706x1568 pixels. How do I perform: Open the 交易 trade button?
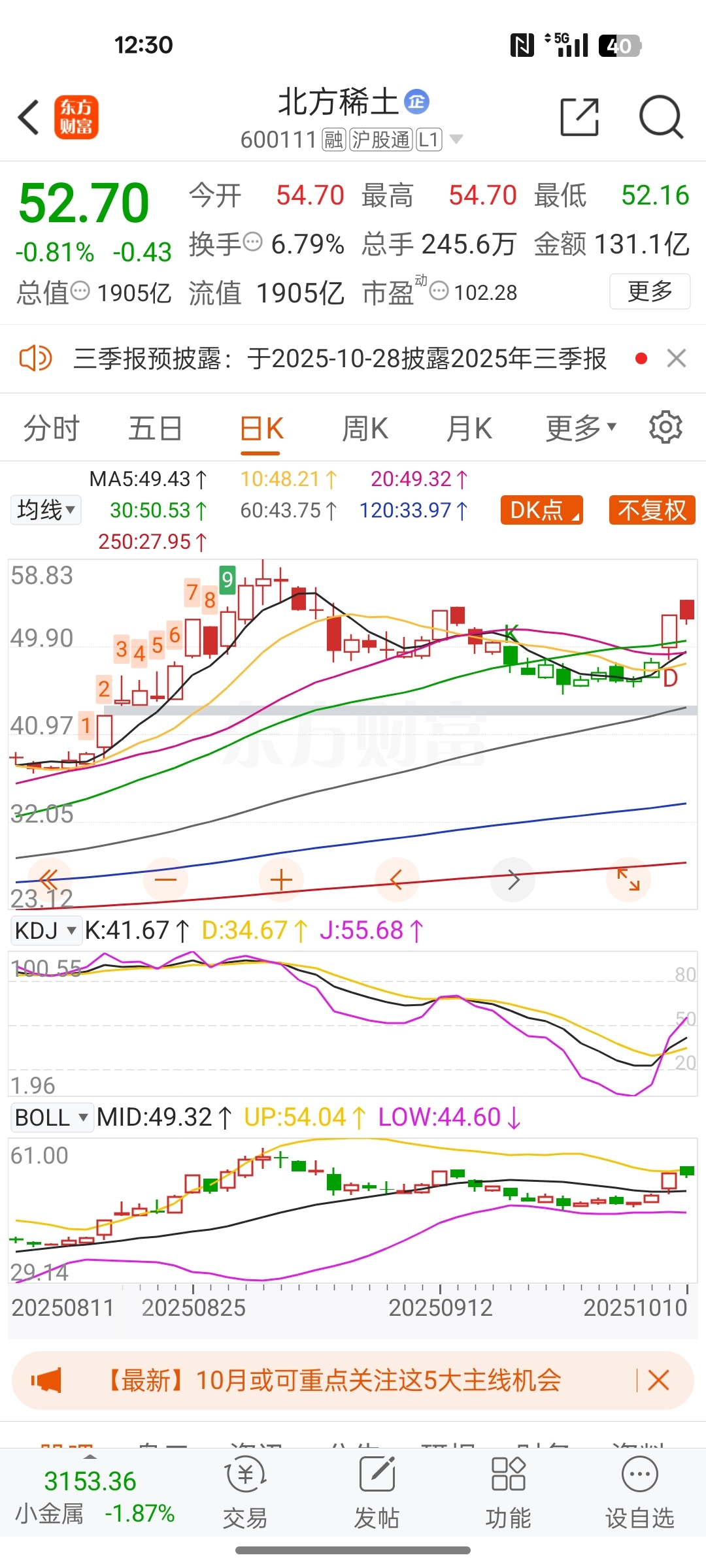coord(245,1493)
